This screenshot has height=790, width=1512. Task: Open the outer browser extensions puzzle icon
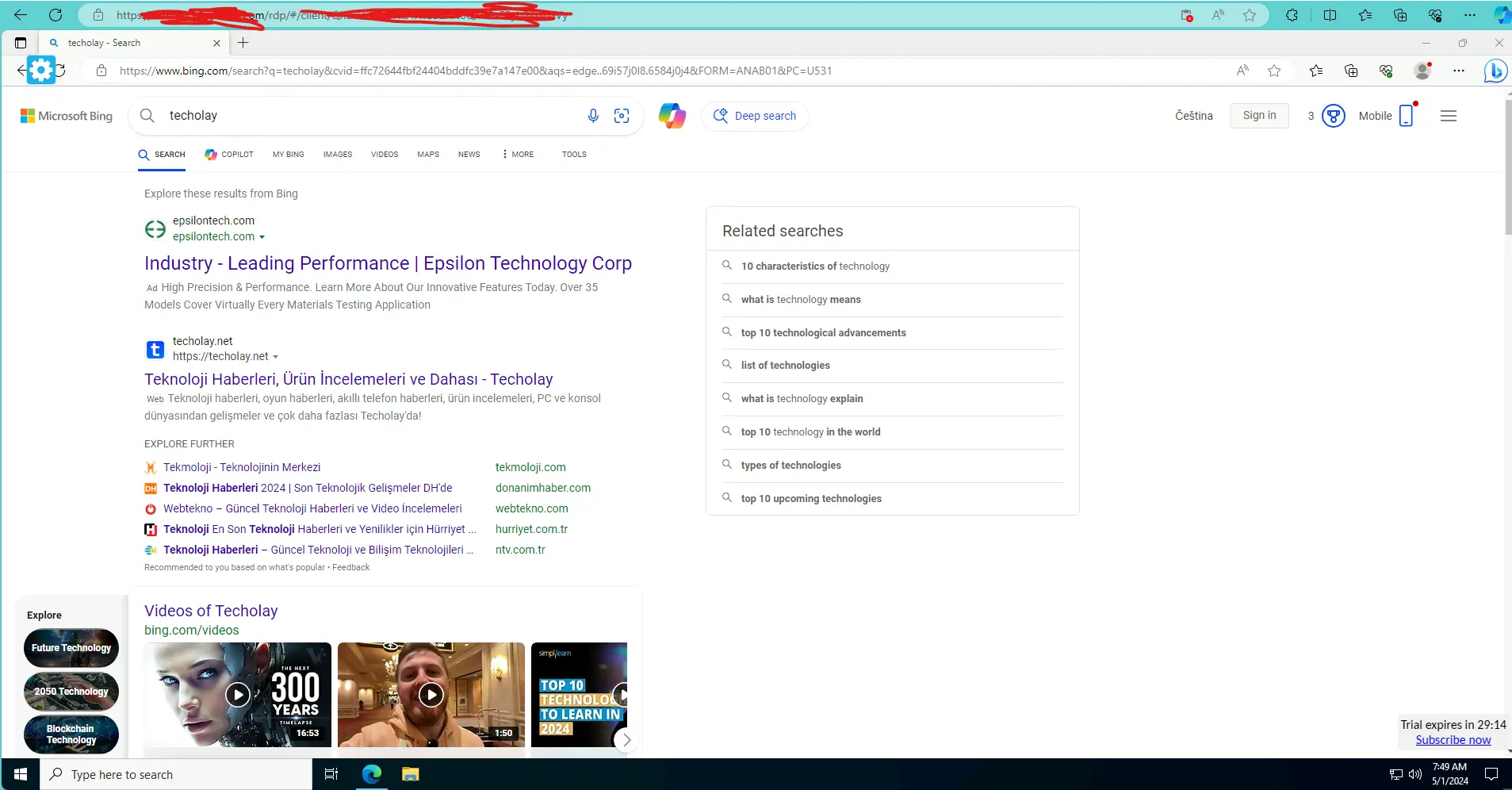click(x=1292, y=15)
